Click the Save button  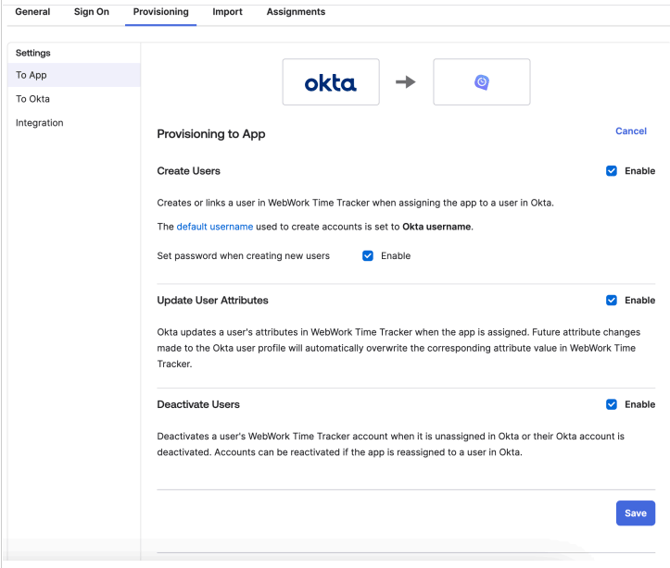click(635, 513)
